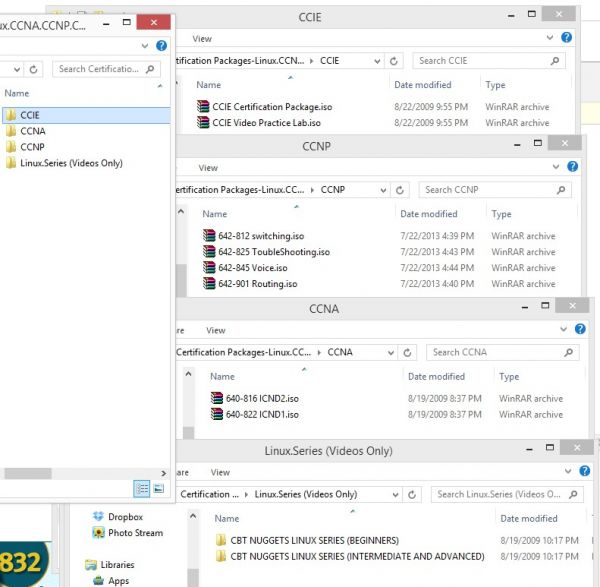Open the View tab in CCNA window
This screenshot has width=600, height=587.
pos(216,330)
